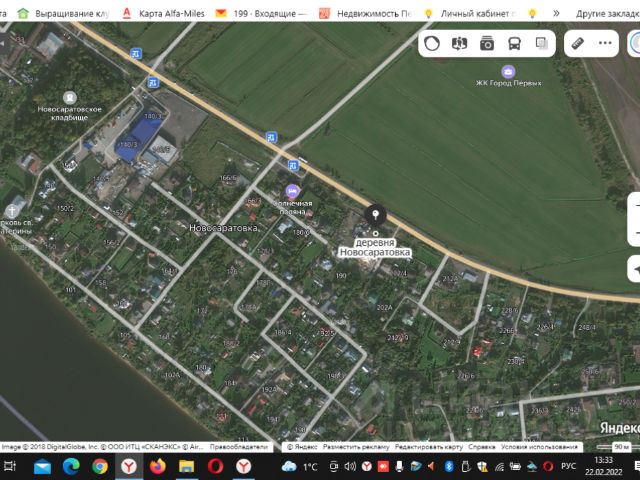This screenshot has width=640, height=480.
Task: Open more map tools menu
Action: click(x=605, y=44)
